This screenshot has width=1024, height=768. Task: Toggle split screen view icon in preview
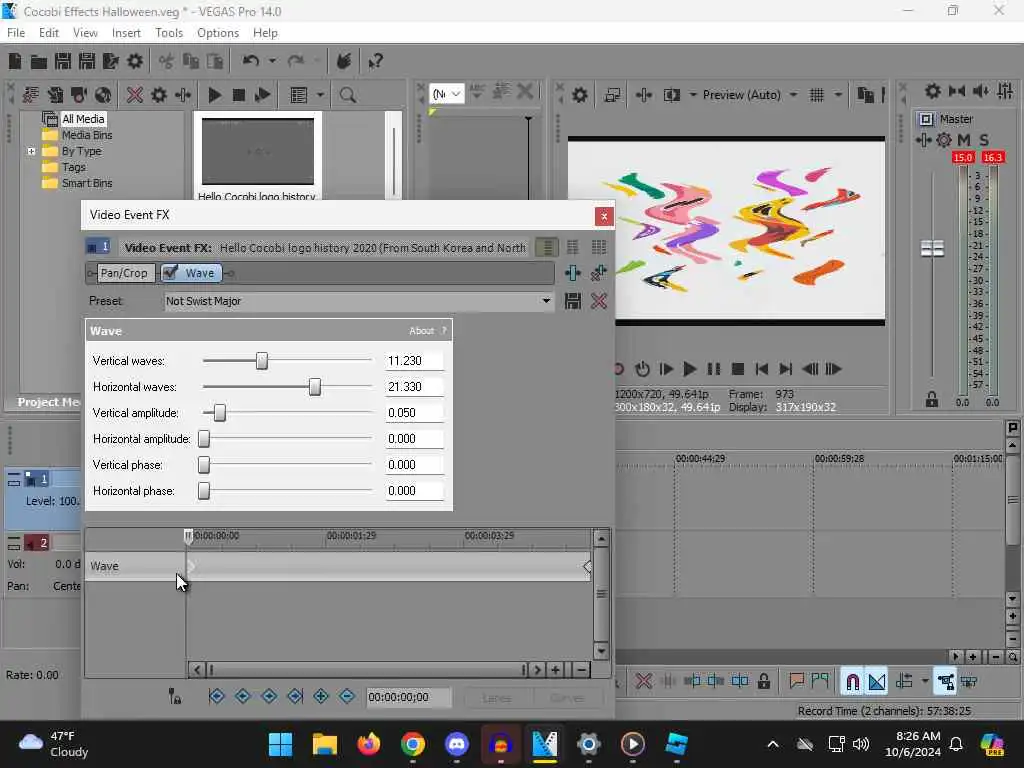[671, 95]
